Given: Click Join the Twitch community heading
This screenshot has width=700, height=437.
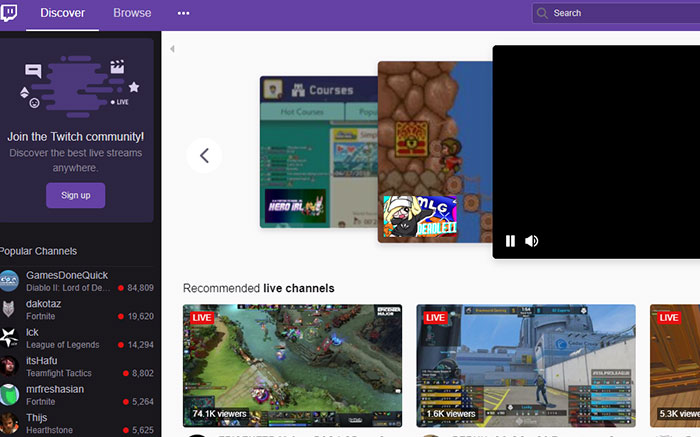Looking at the screenshot, I should pos(75,137).
